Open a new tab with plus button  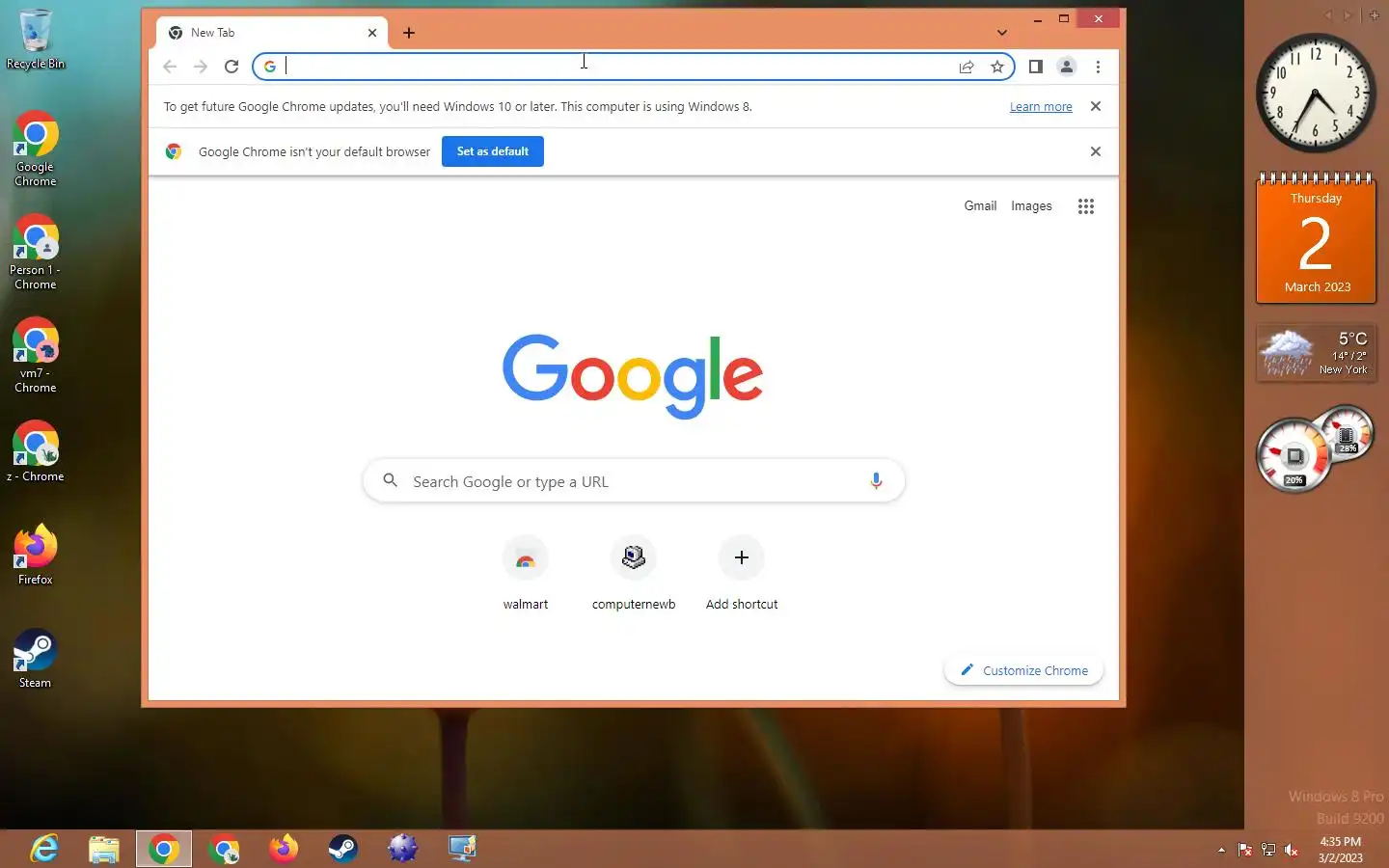click(x=409, y=33)
